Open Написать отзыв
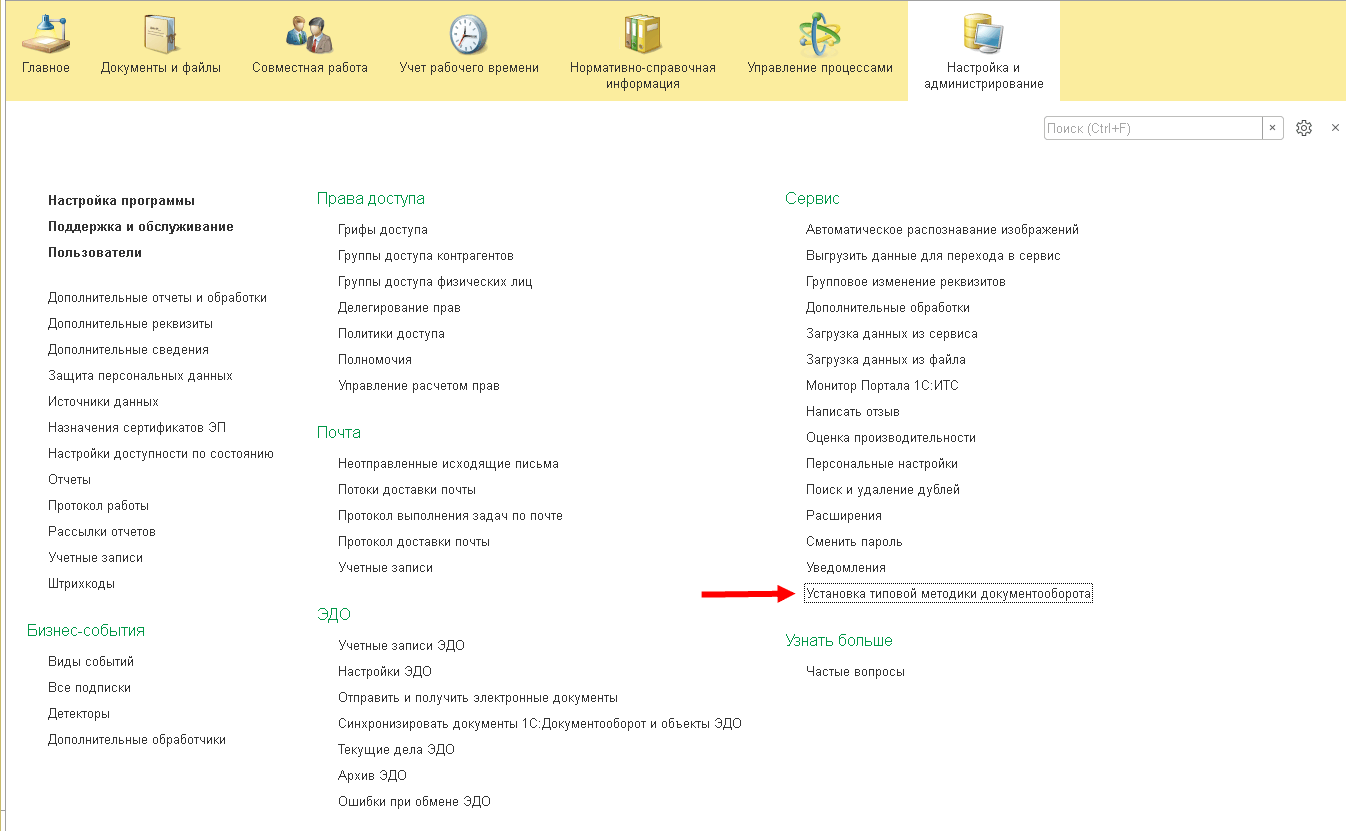 point(853,412)
